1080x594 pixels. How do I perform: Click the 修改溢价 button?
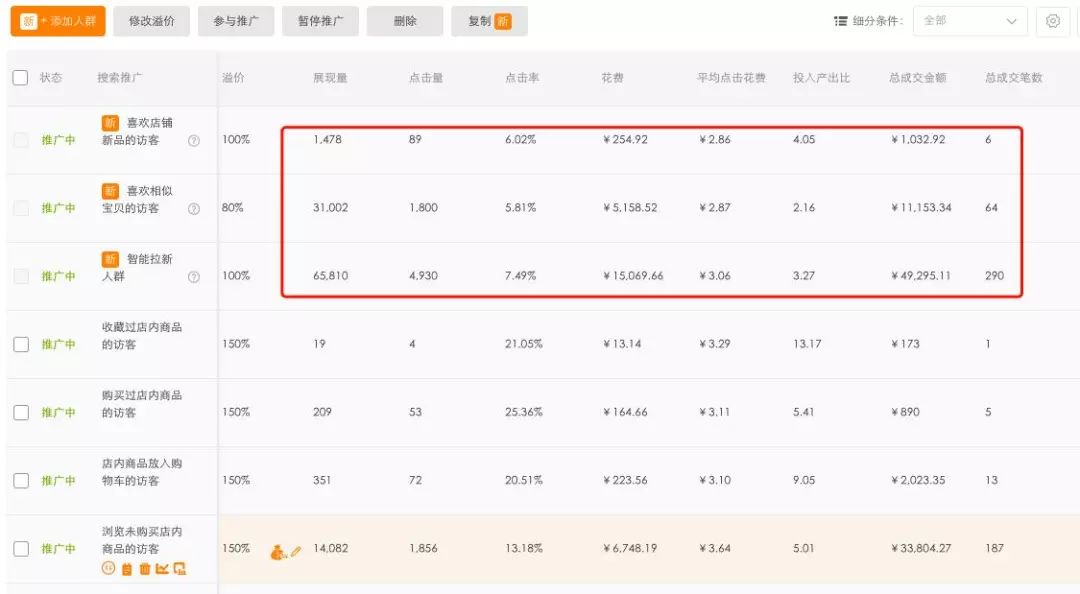point(152,21)
